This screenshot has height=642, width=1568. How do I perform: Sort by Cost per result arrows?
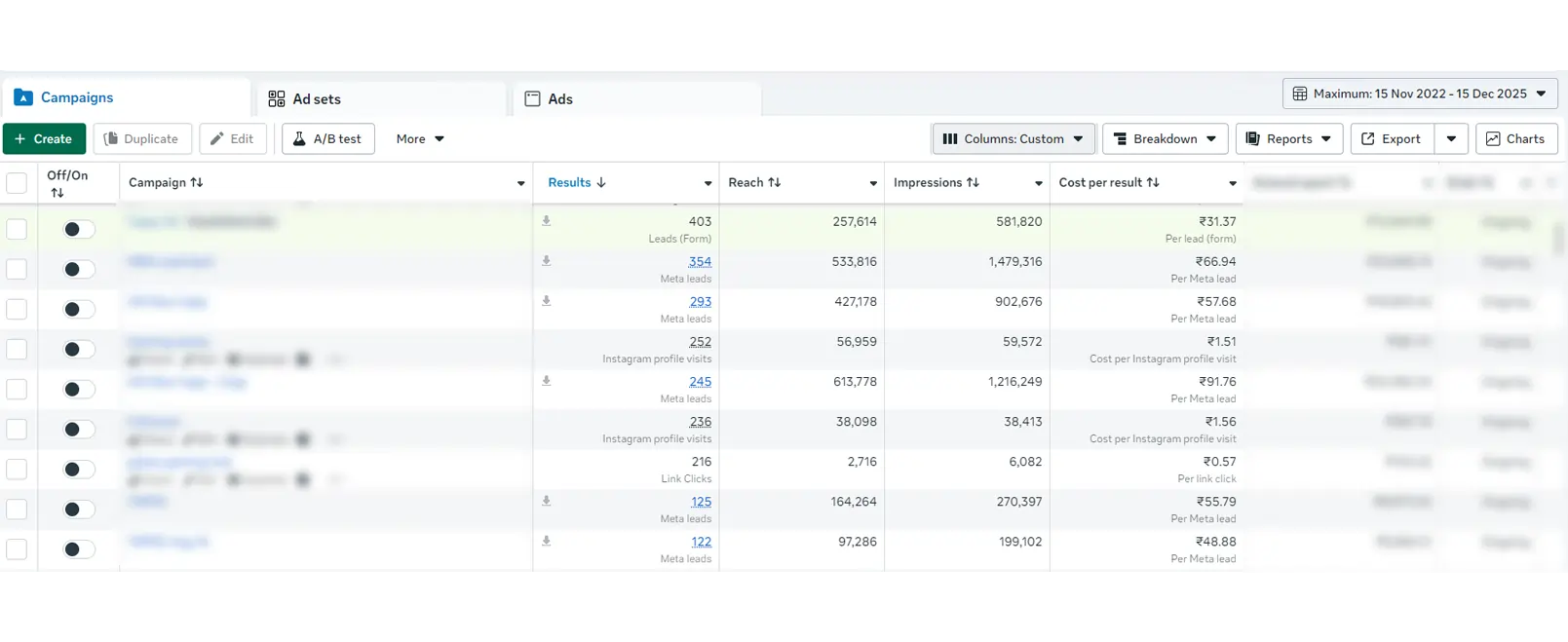[1153, 183]
